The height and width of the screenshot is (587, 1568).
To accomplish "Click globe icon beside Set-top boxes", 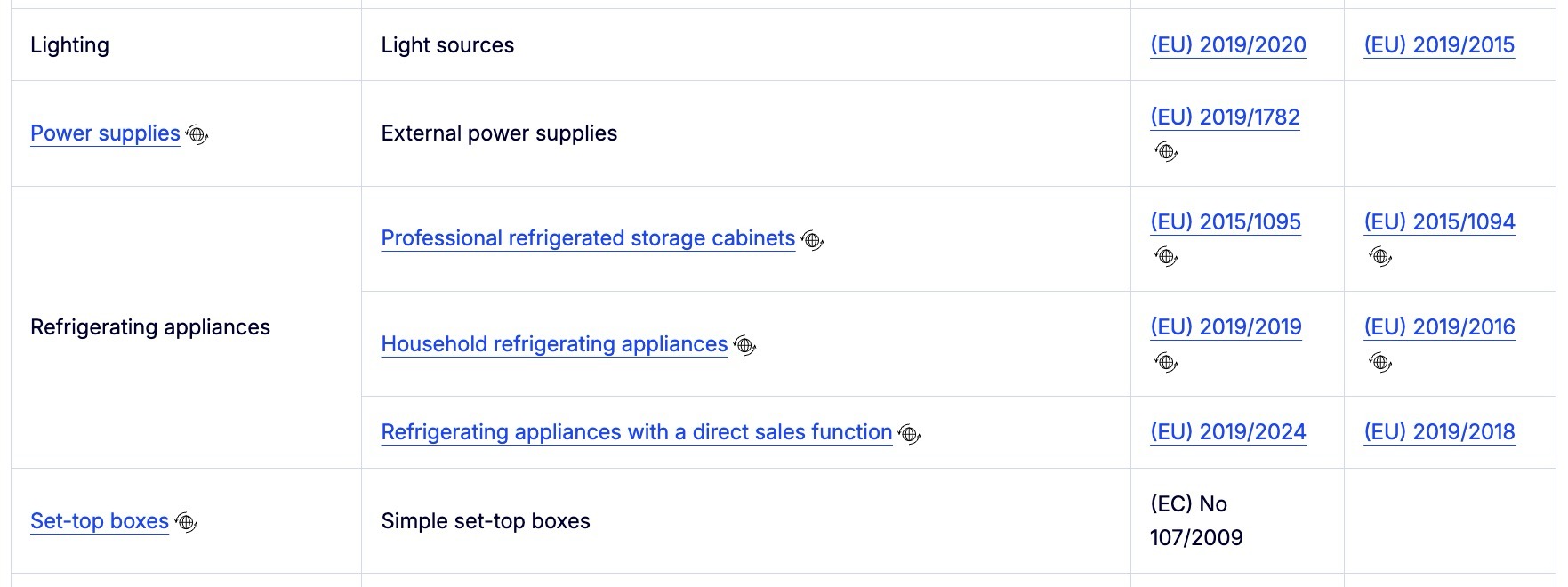I will point(186,523).
